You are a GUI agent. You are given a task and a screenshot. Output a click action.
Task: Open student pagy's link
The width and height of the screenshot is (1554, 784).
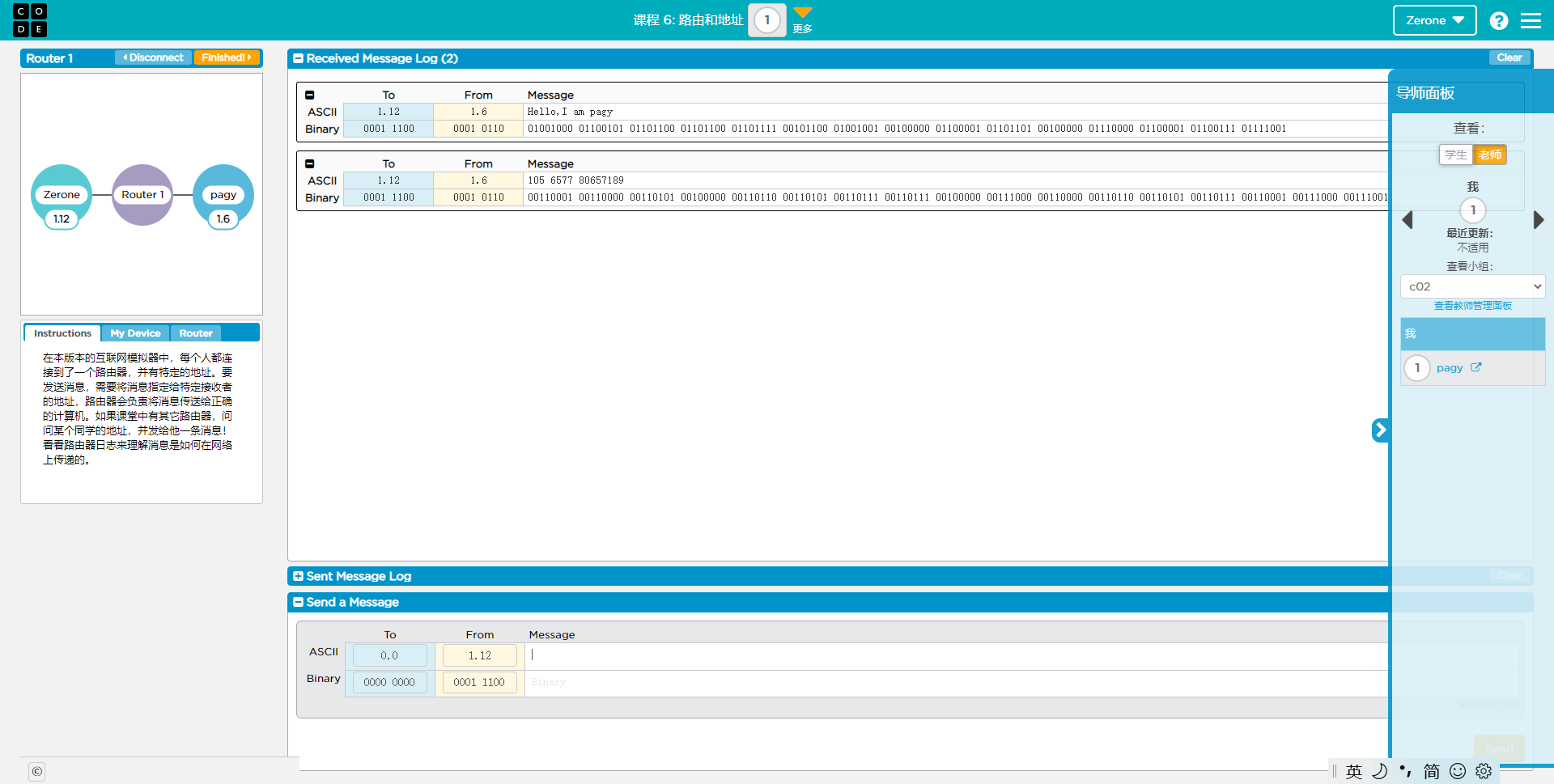[1449, 368]
